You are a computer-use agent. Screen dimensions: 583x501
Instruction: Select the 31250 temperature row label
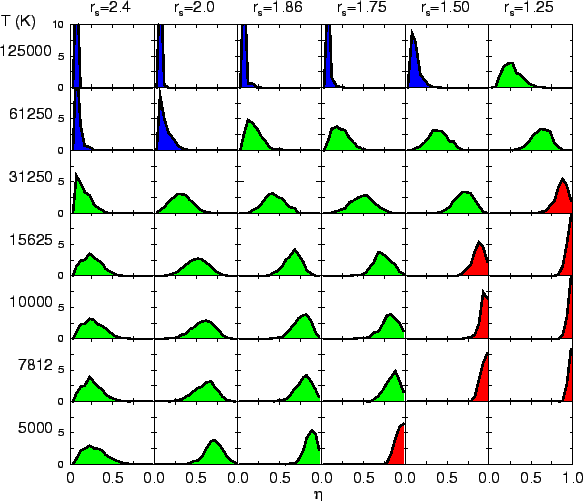point(31,177)
